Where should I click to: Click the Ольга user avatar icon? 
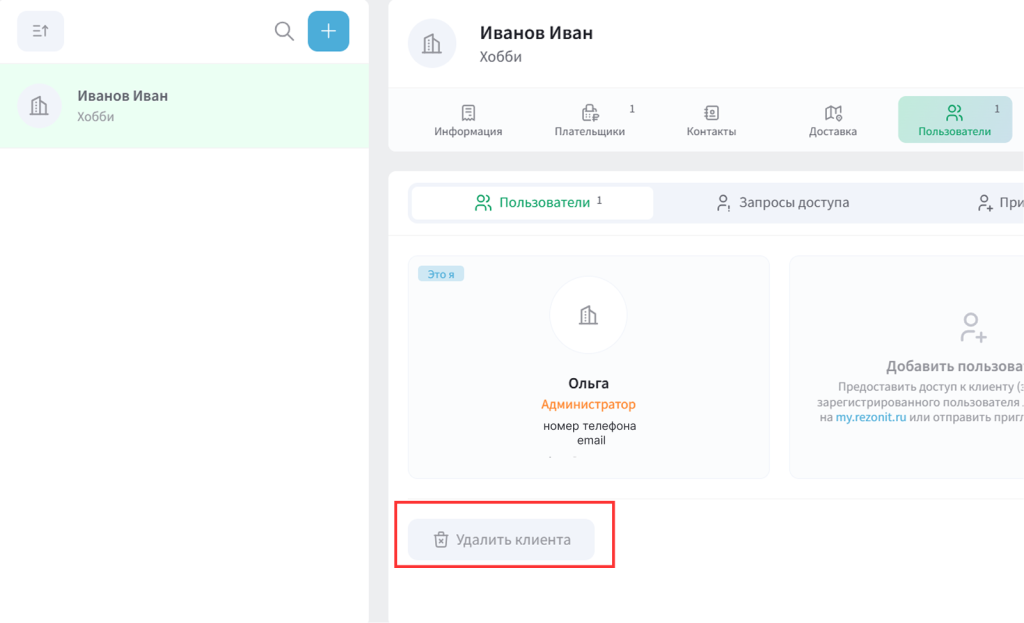click(588, 315)
